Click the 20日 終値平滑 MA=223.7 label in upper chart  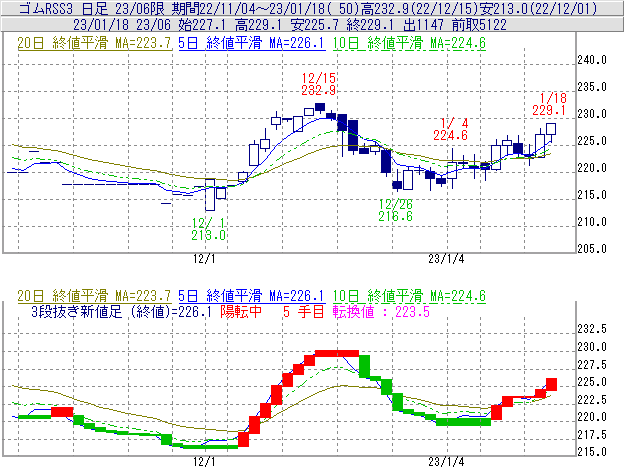pyautogui.click(x=94, y=43)
